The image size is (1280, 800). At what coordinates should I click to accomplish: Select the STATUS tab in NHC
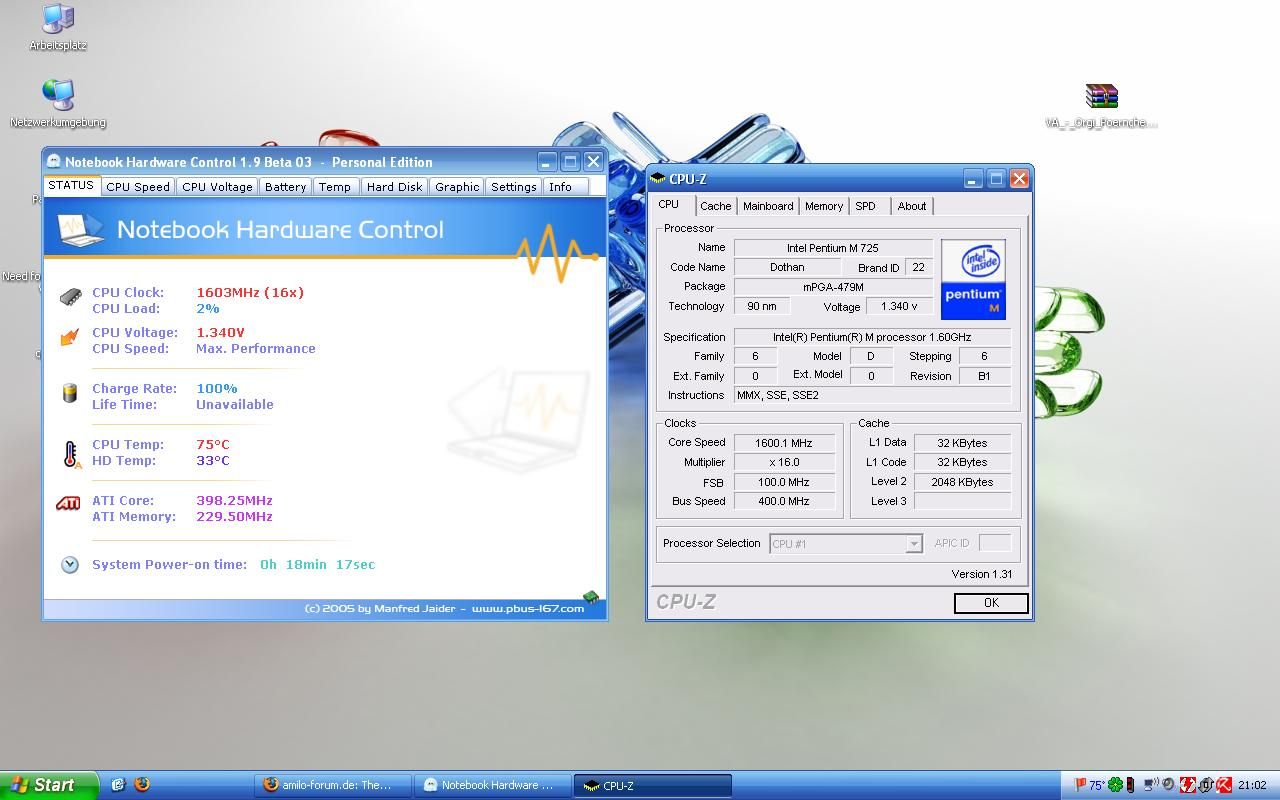coord(71,185)
